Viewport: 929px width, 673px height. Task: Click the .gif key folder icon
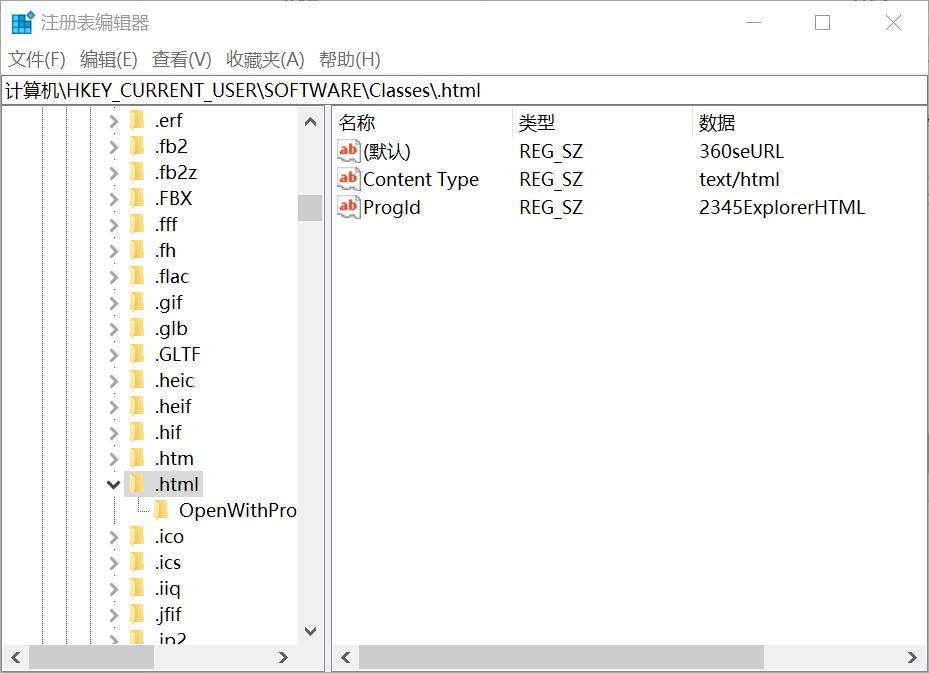(139, 302)
